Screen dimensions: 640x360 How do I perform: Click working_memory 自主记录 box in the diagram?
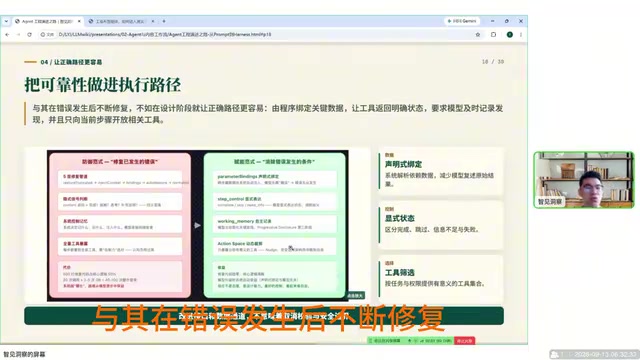(275, 224)
